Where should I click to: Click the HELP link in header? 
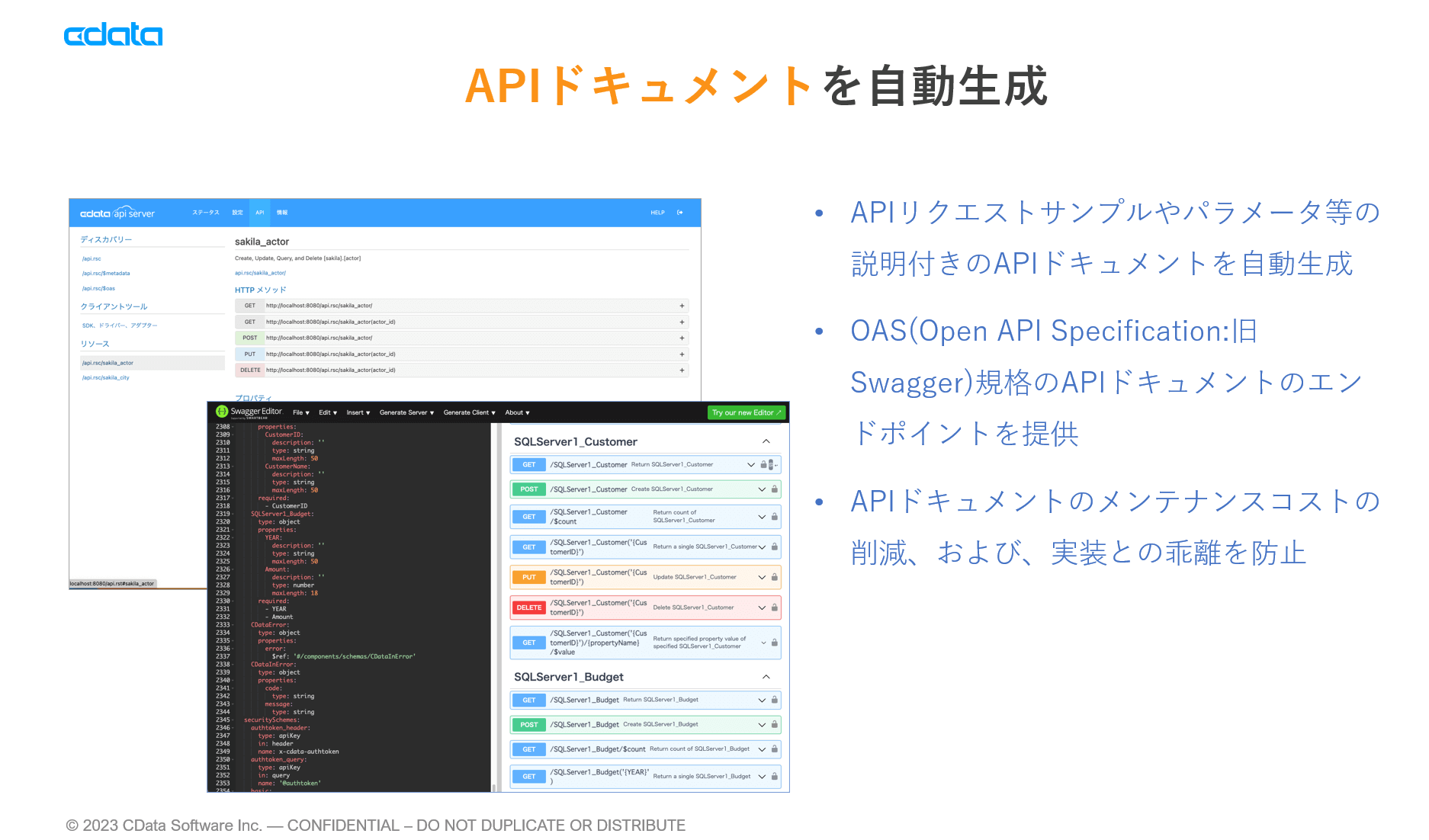click(x=657, y=213)
